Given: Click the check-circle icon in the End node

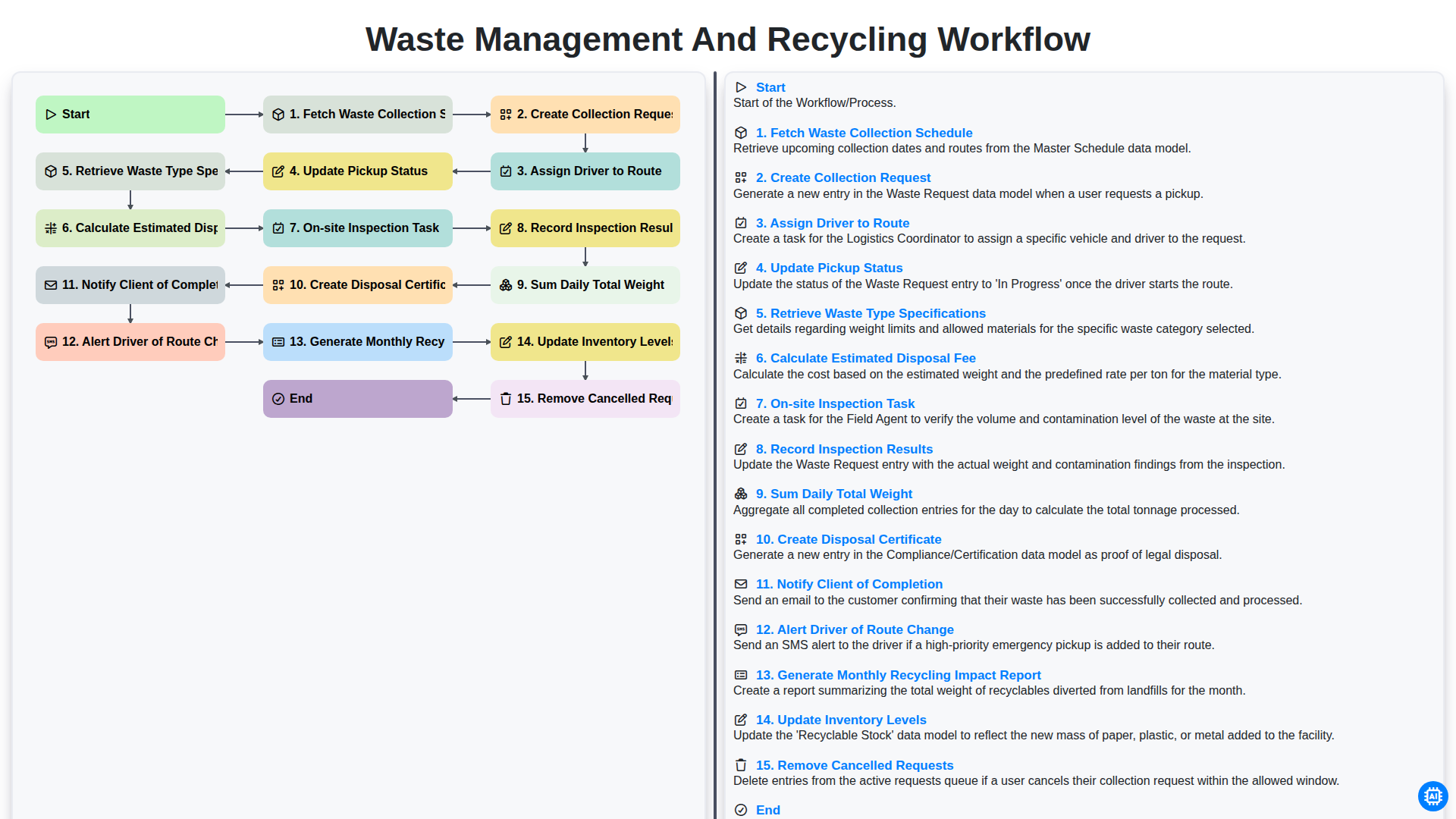Looking at the screenshot, I should pos(278,399).
